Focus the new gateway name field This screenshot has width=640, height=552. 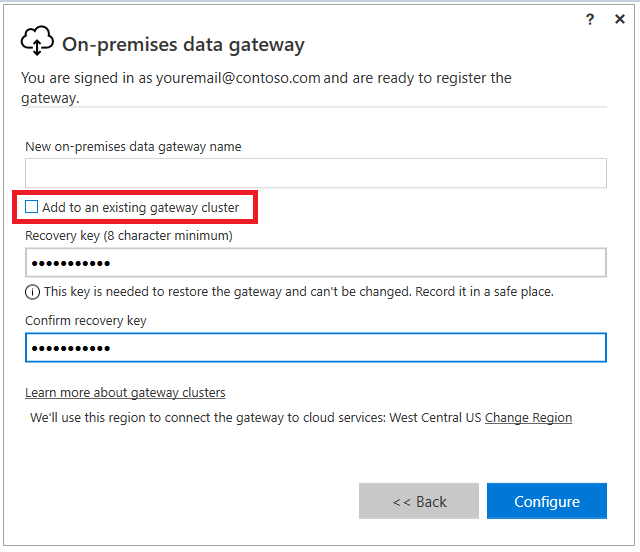pos(316,173)
